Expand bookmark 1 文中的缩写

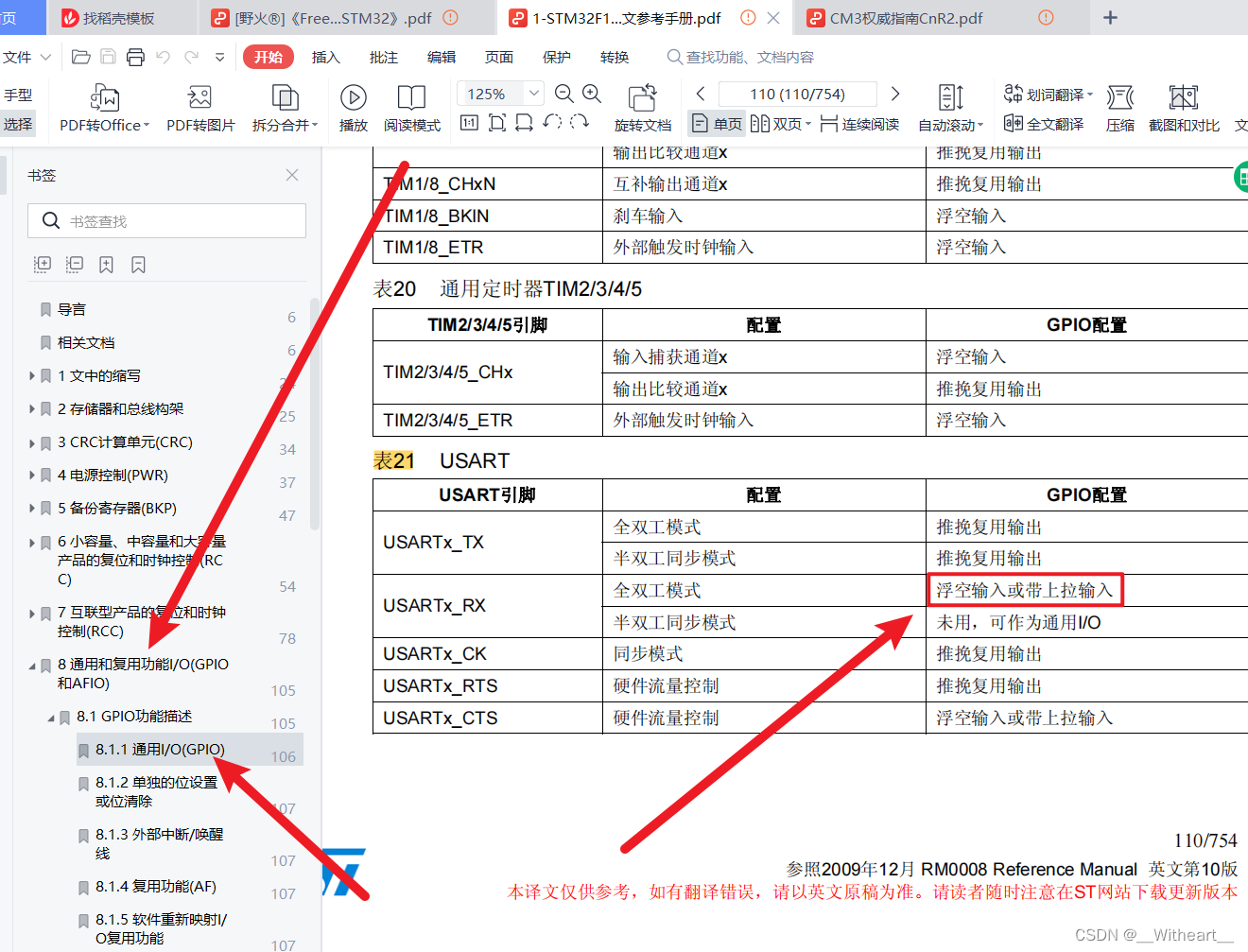32,376
